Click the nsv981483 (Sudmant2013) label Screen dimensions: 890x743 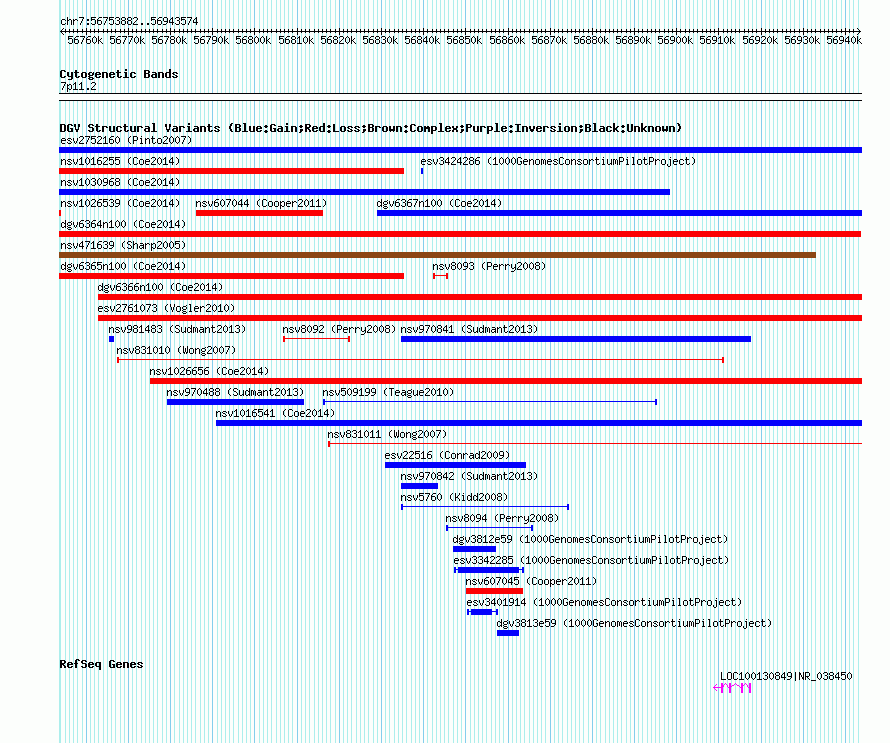pos(177,329)
